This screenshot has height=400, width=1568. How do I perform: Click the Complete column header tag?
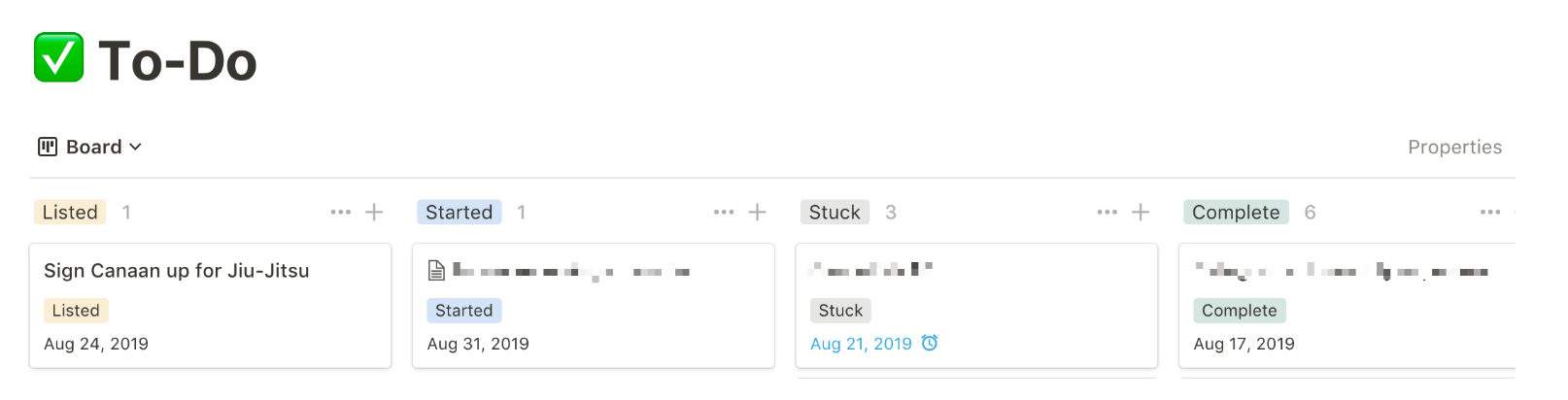[x=1236, y=212]
